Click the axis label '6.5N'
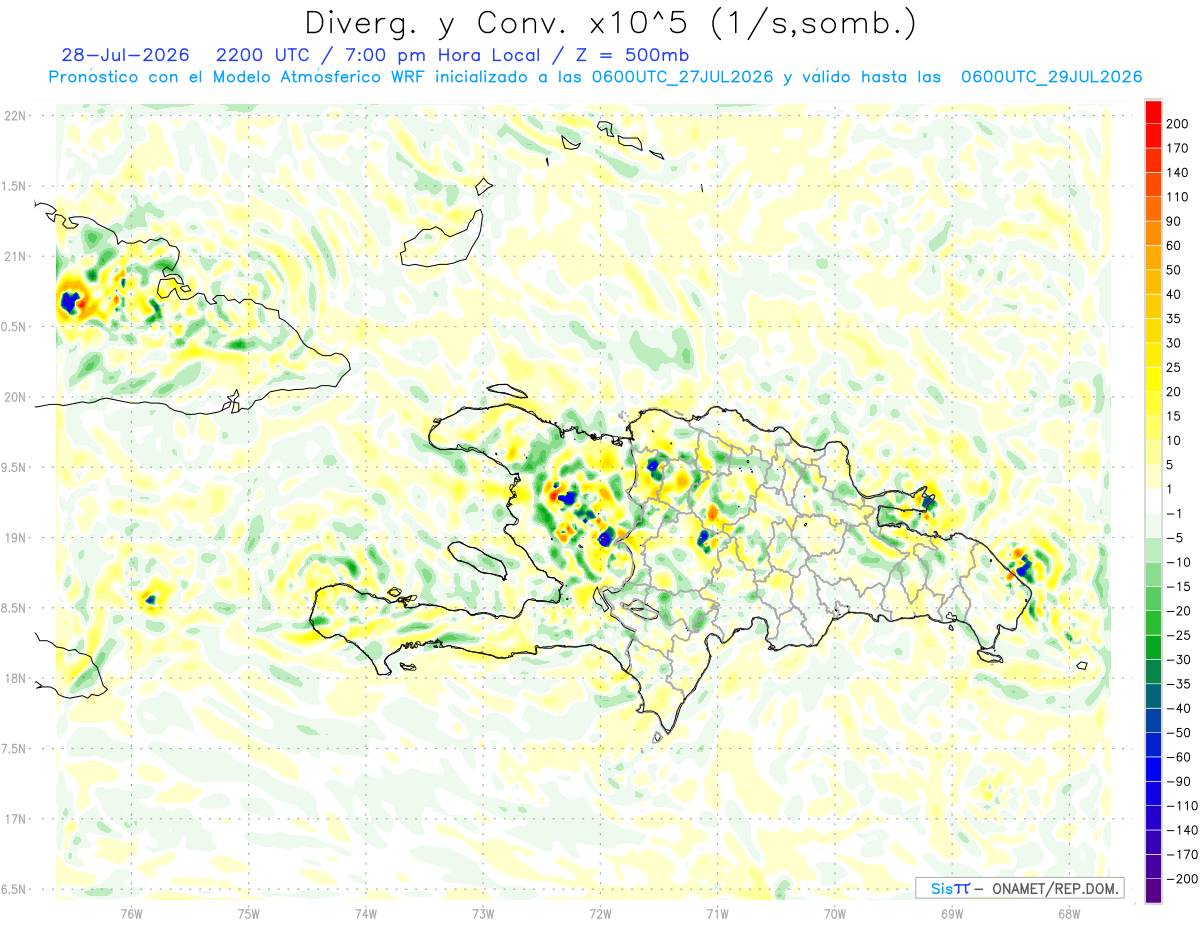The image size is (1200, 927). pyautogui.click(x=15, y=889)
